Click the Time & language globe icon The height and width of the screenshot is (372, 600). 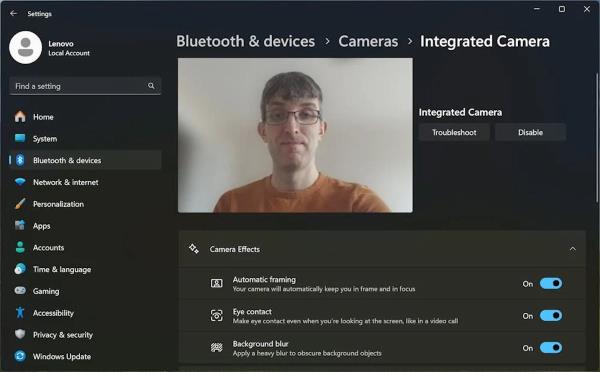tap(20, 269)
